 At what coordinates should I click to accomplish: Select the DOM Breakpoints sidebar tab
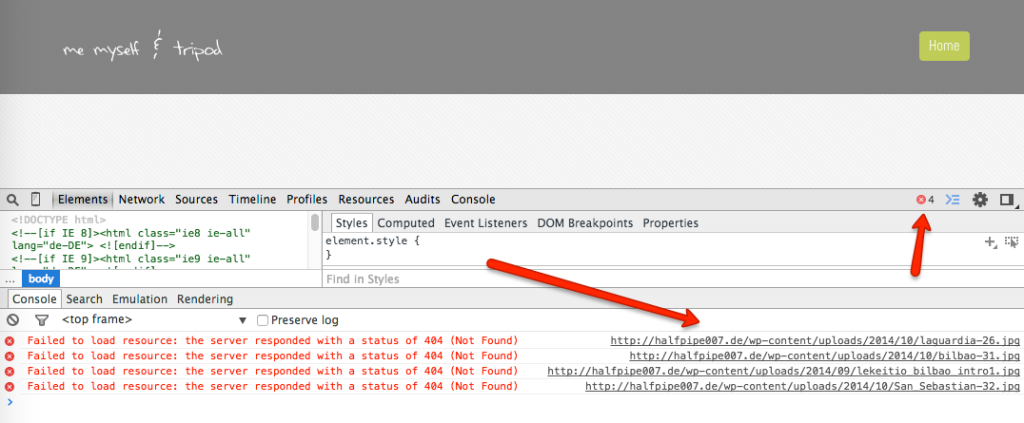[585, 223]
